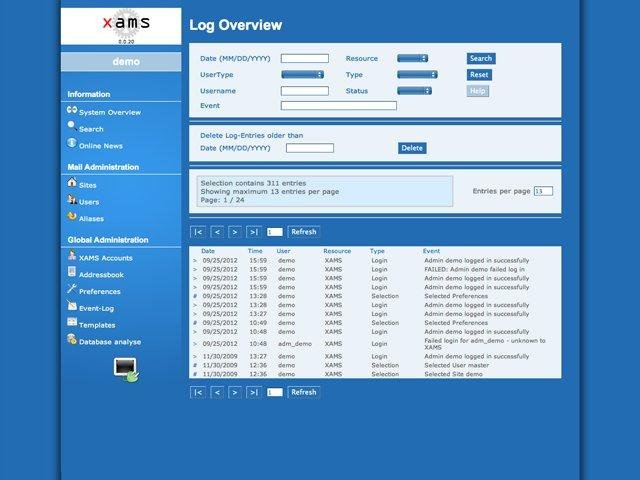The image size is (640, 480).
Task: Open System Overview page
Action: (110, 112)
